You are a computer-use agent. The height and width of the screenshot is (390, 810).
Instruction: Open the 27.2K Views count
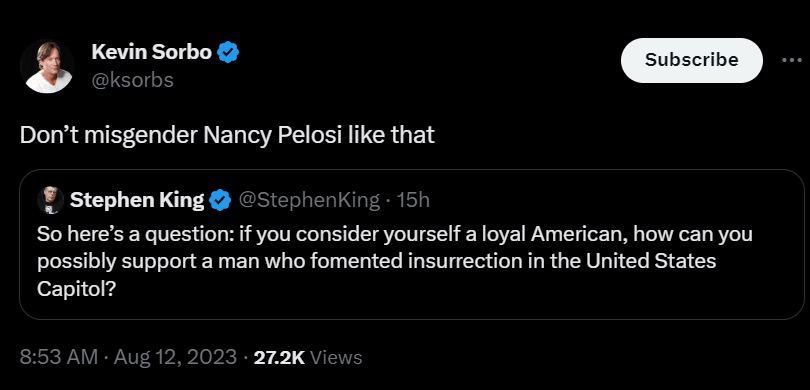pos(308,357)
